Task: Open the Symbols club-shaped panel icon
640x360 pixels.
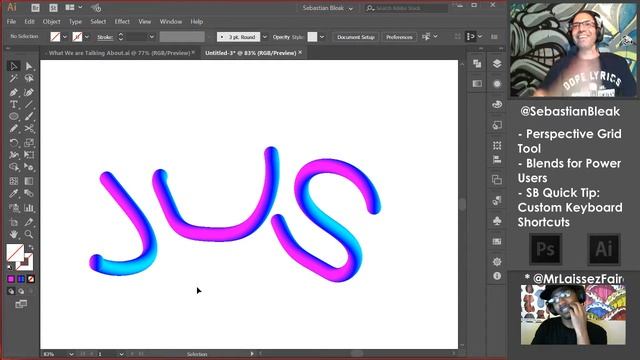Action: coord(497,221)
